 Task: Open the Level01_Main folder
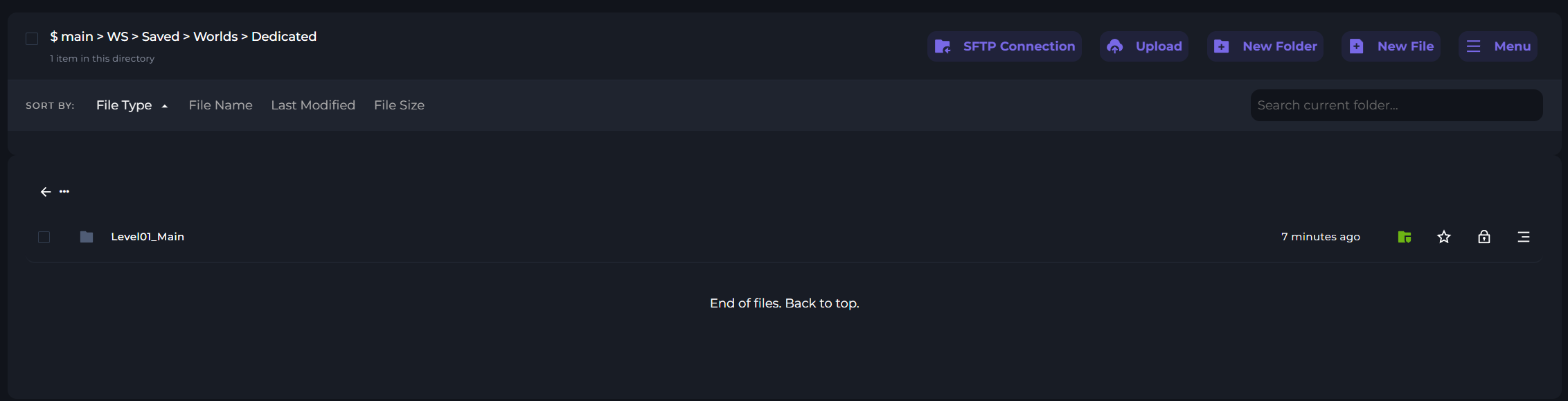148,237
